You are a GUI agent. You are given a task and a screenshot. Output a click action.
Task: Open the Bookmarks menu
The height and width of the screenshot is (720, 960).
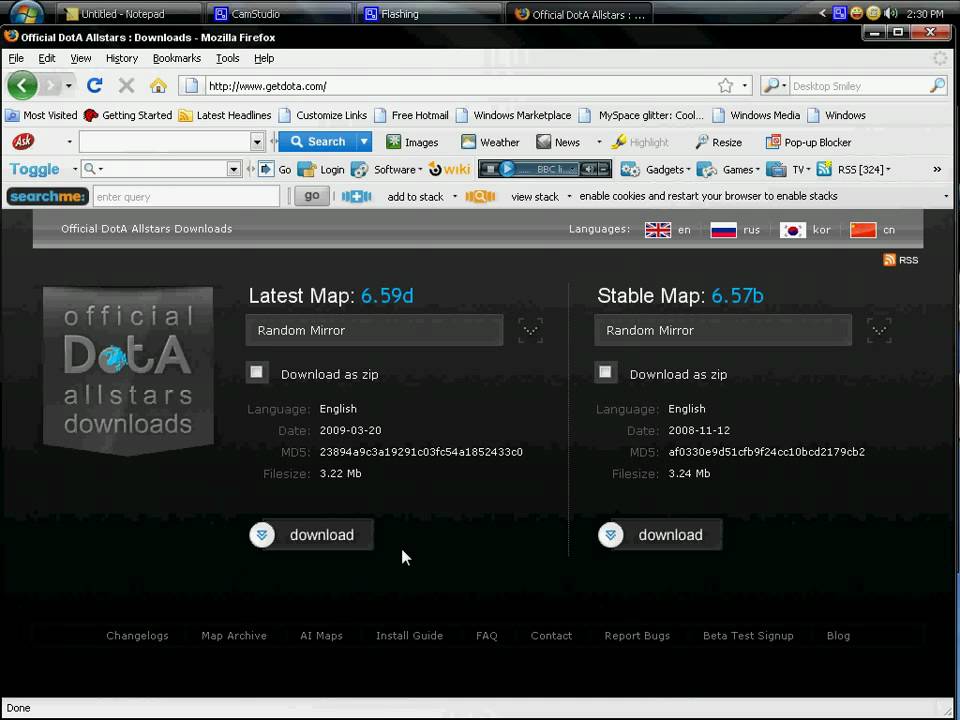(177, 58)
